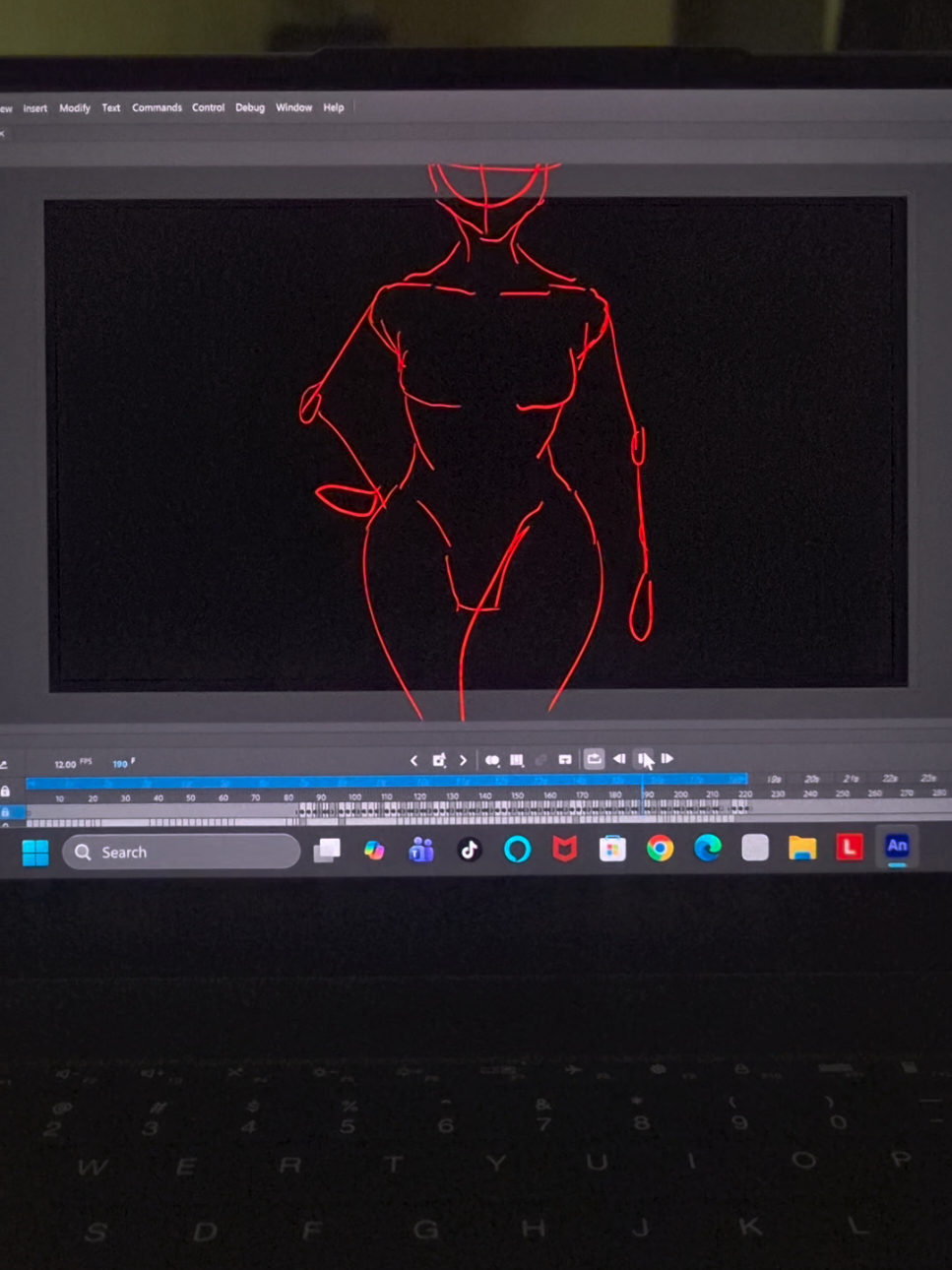Screen dimensions: 952x1270
Task: Click frame 150 on the timeline ruler
Action: click(x=518, y=796)
